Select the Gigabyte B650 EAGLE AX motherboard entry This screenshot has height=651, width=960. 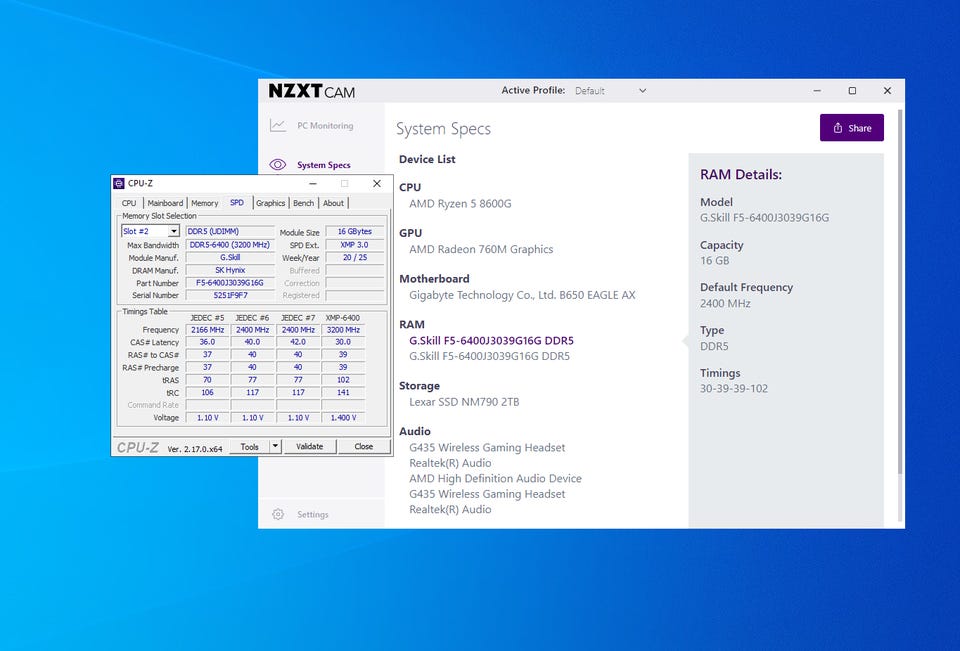pyautogui.click(x=522, y=295)
